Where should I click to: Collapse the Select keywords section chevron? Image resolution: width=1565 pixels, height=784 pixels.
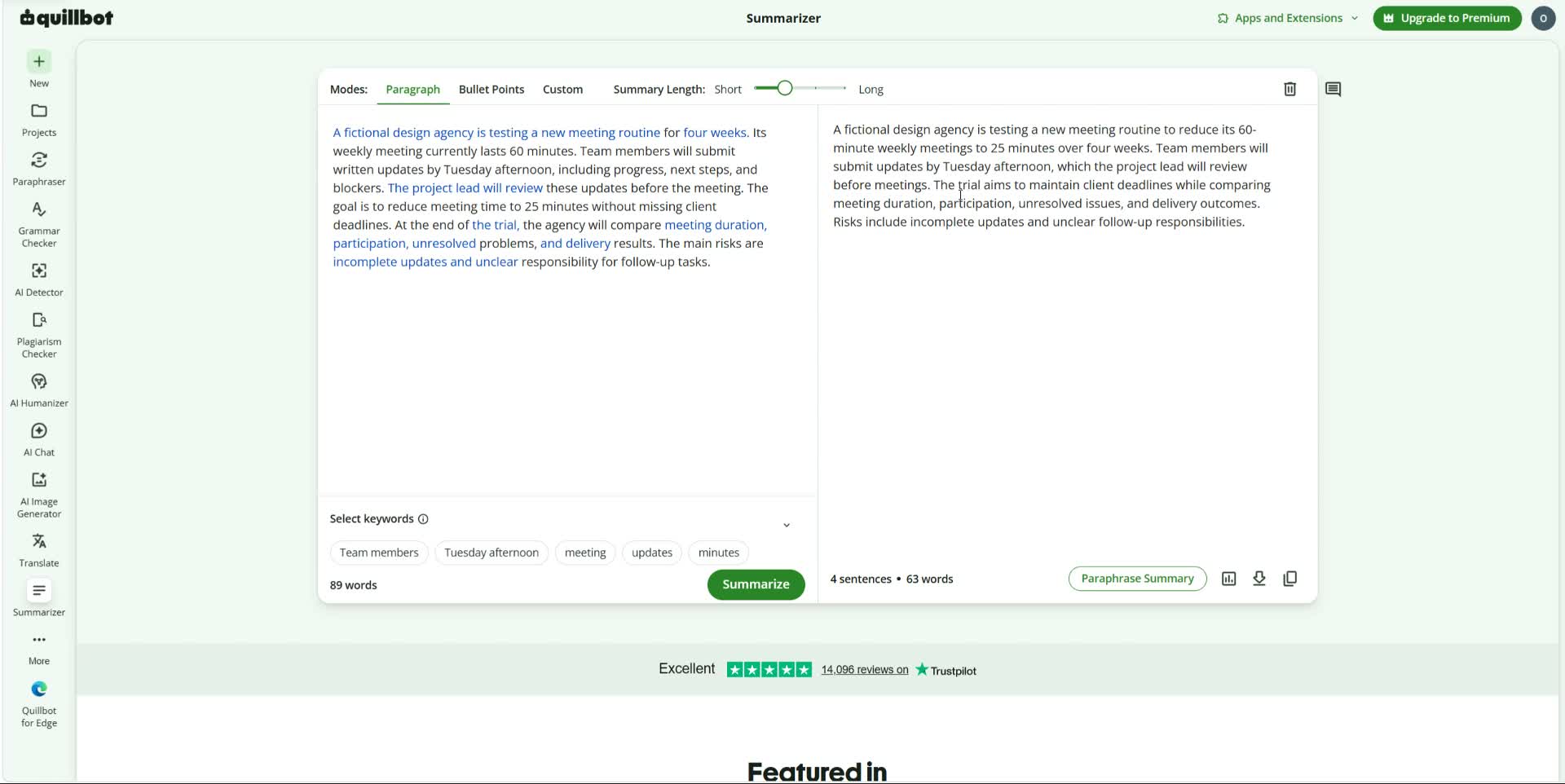pos(787,525)
